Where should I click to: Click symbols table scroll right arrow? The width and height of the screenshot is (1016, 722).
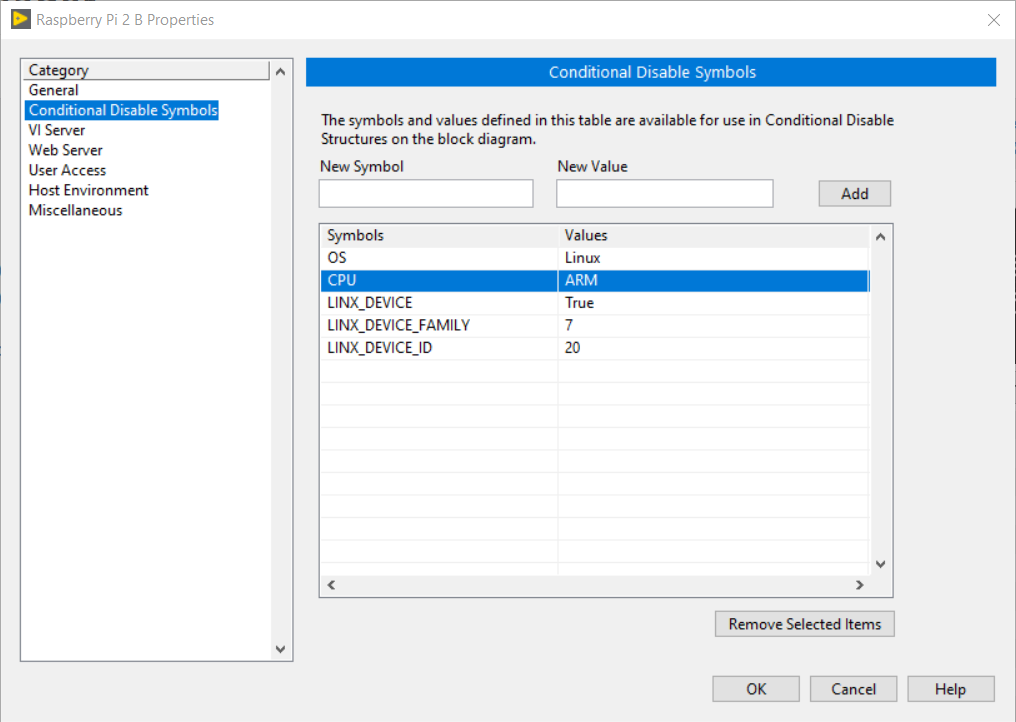(x=859, y=585)
